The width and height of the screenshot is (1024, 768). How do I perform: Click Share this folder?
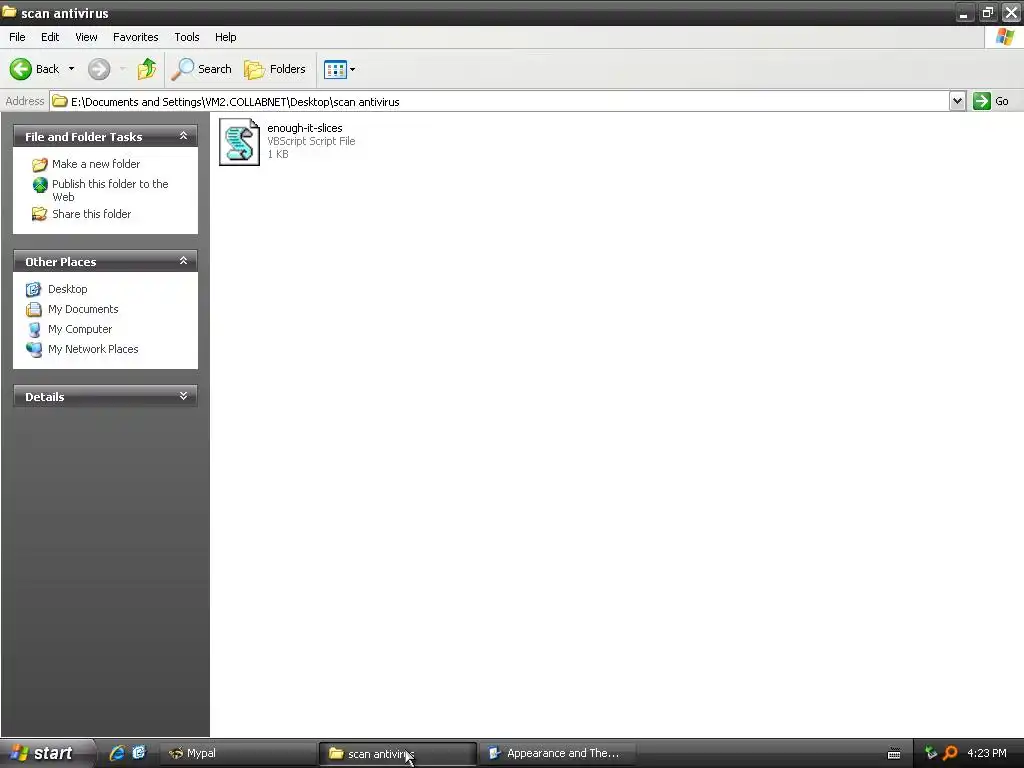point(91,214)
